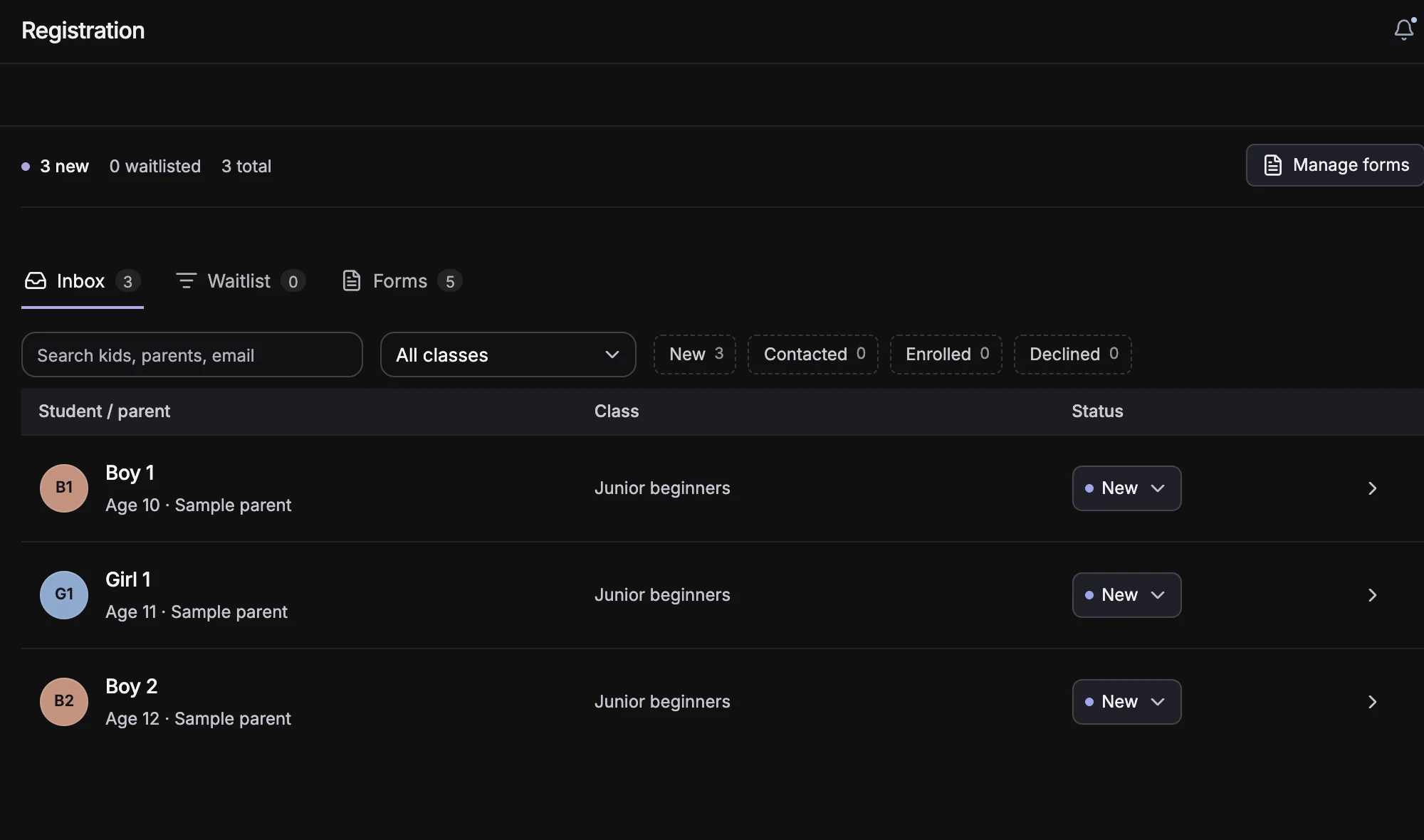The height and width of the screenshot is (840, 1424).
Task: Click the Registration page title
Action: tap(83, 31)
